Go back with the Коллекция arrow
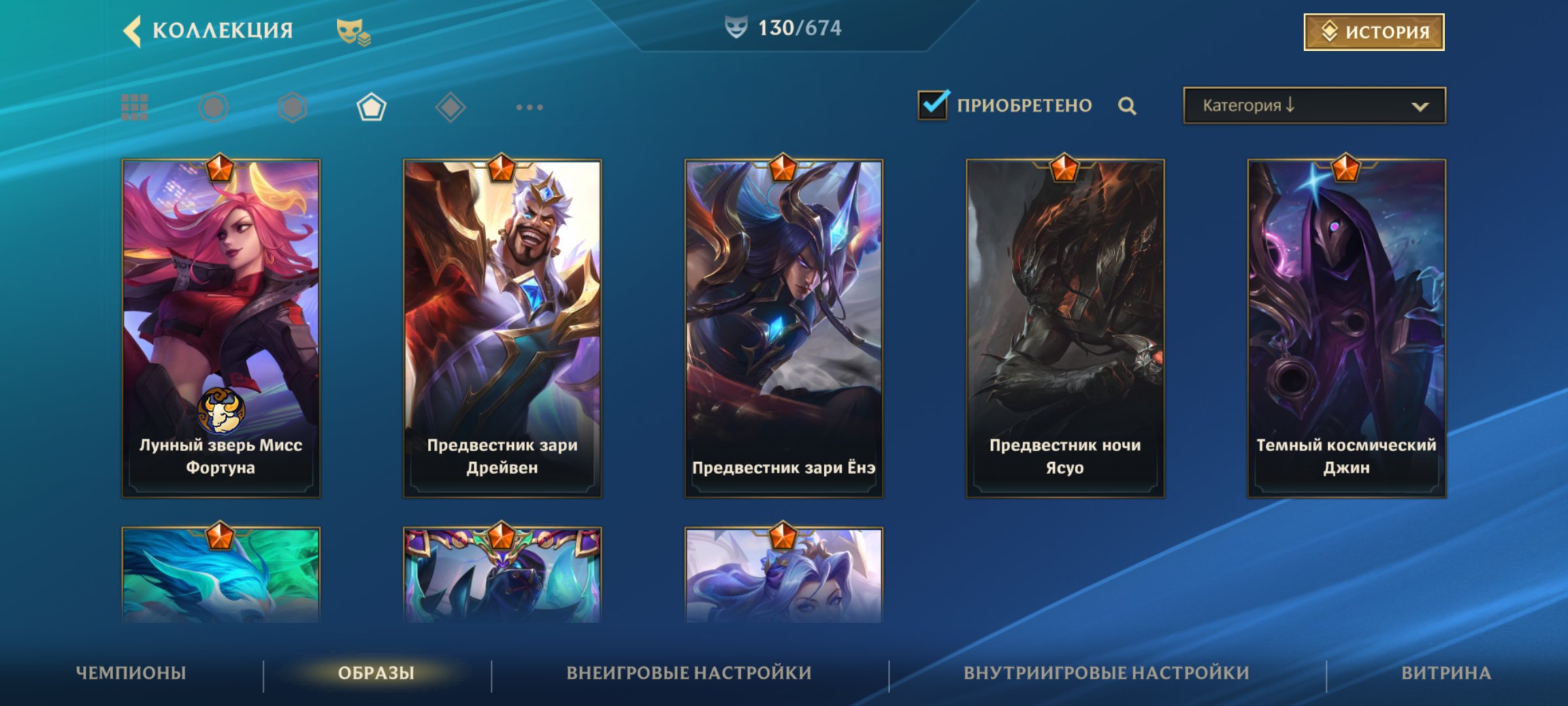This screenshot has height=706, width=1568. click(133, 31)
